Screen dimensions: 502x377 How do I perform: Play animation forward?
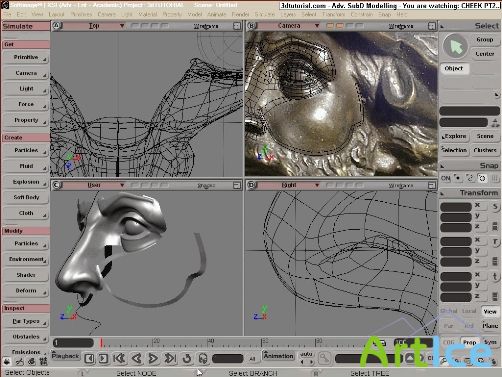[153, 358]
